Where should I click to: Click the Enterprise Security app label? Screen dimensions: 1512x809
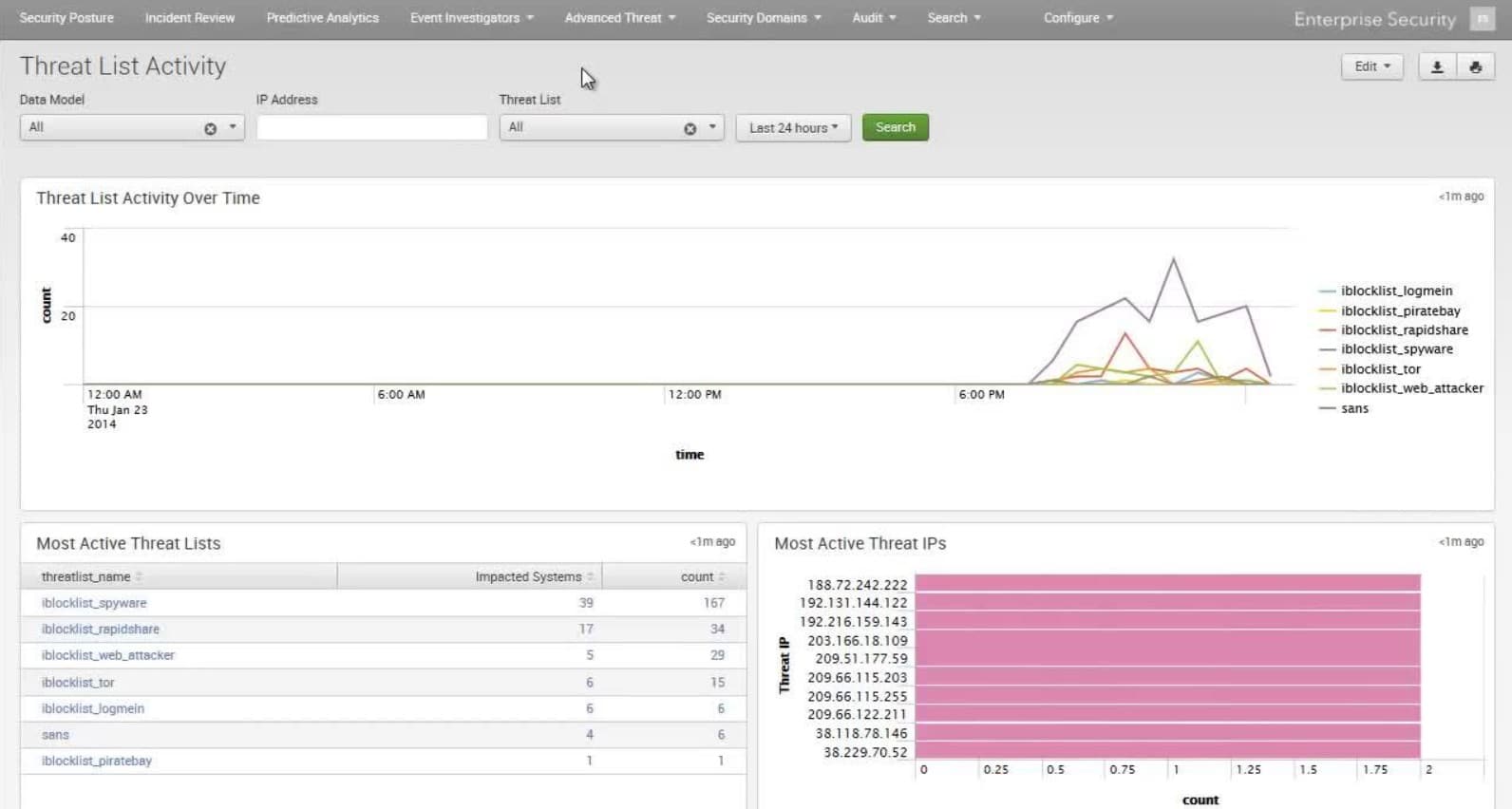tap(1374, 19)
